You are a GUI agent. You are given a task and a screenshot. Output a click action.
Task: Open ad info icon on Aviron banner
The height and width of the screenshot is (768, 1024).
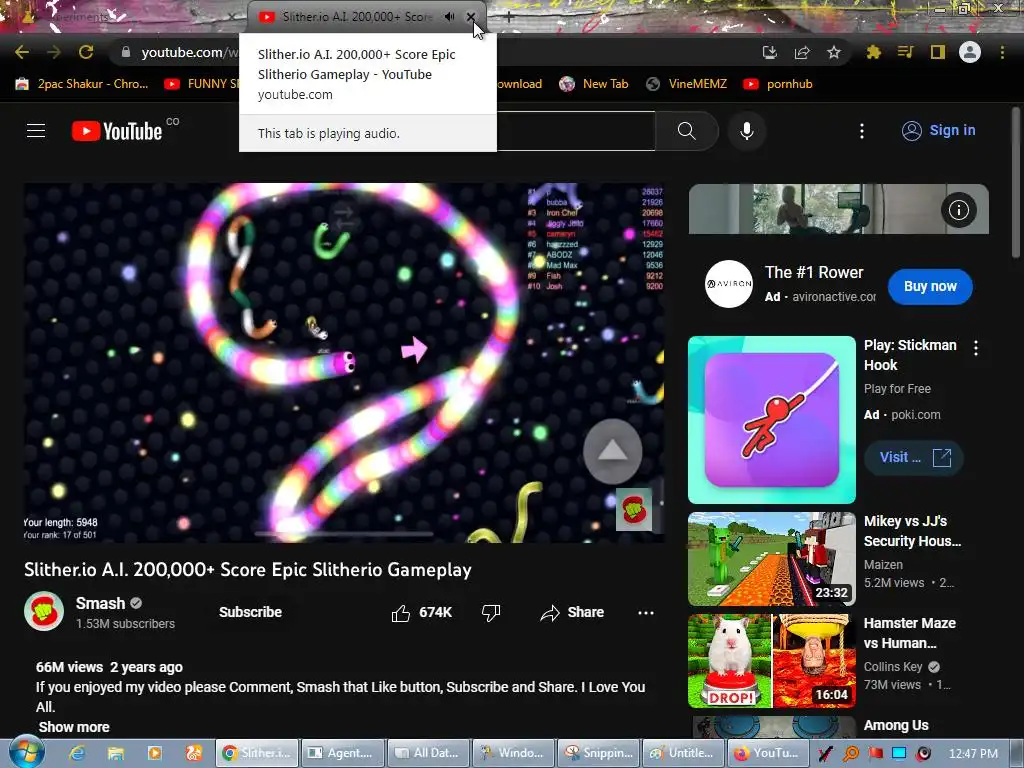click(x=959, y=210)
